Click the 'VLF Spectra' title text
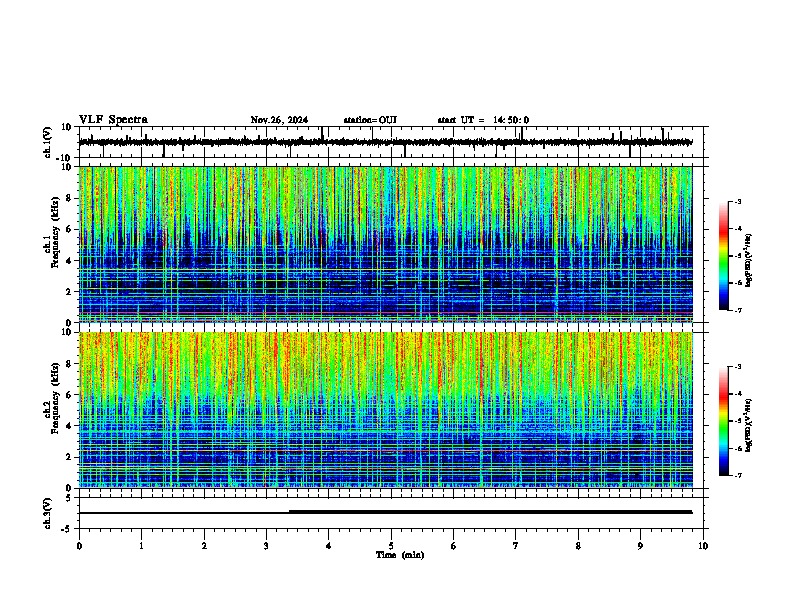The image size is (792, 612). (113, 119)
